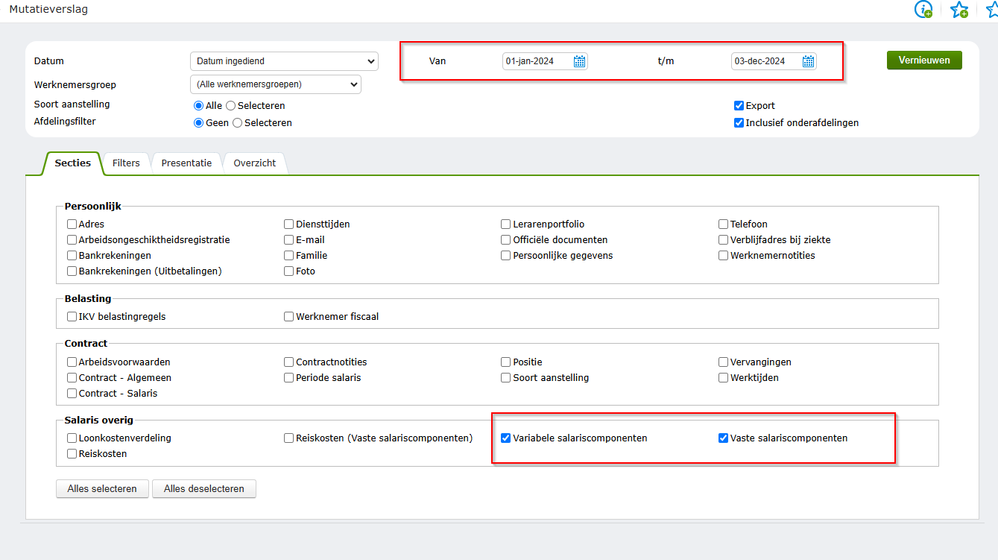Switch to the Filters tab
This screenshot has height=560, width=998.
pyautogui.click(x=126, y=163)
